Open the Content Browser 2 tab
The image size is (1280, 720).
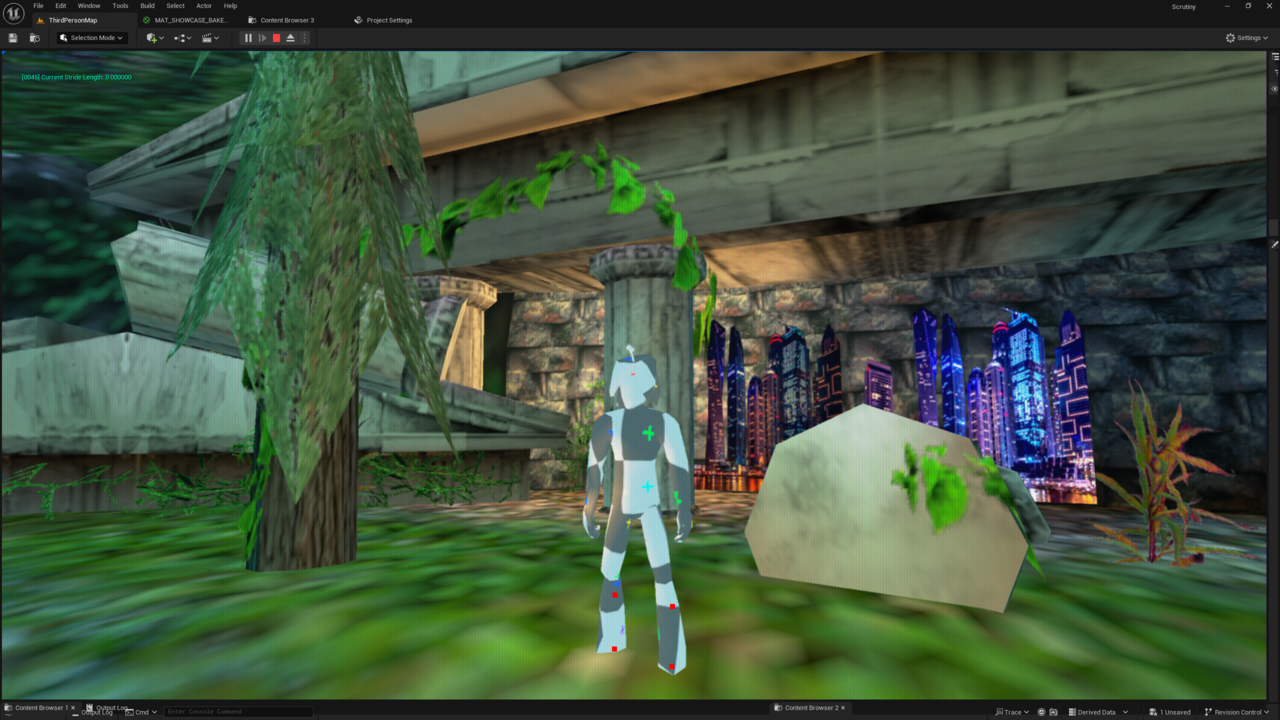811,708
